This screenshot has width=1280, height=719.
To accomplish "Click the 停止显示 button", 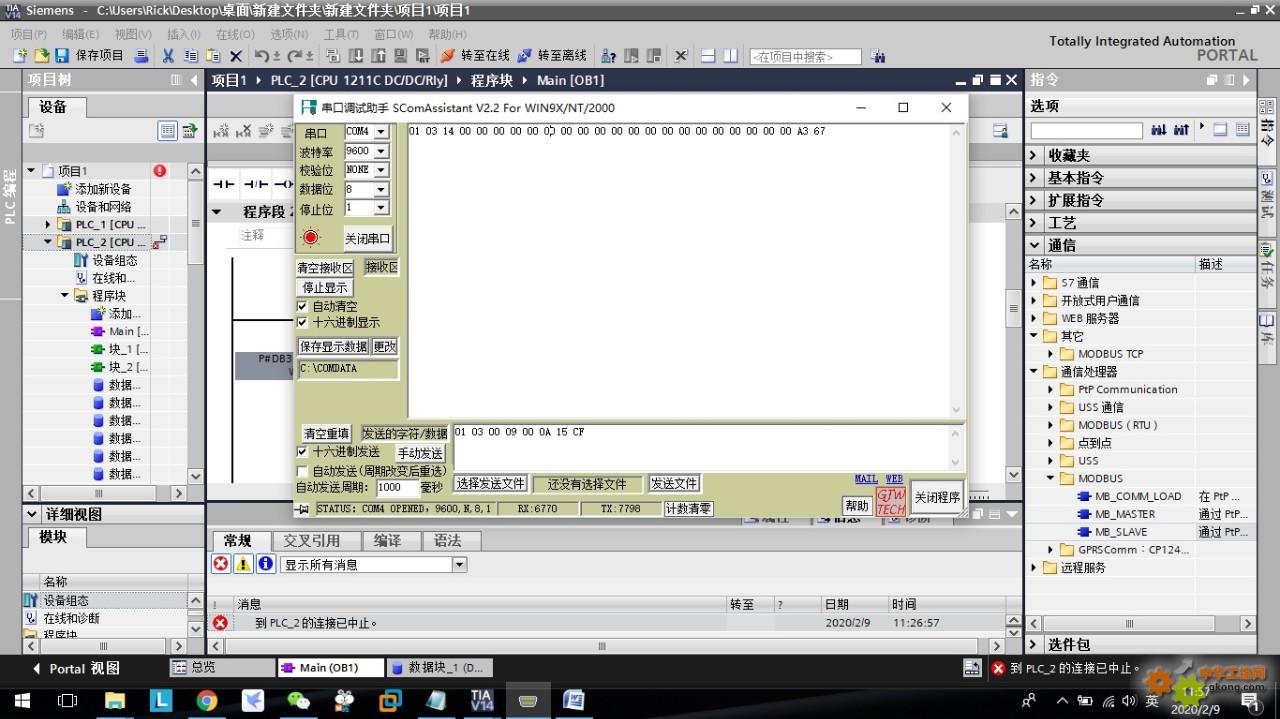I will tap(325, 288).
